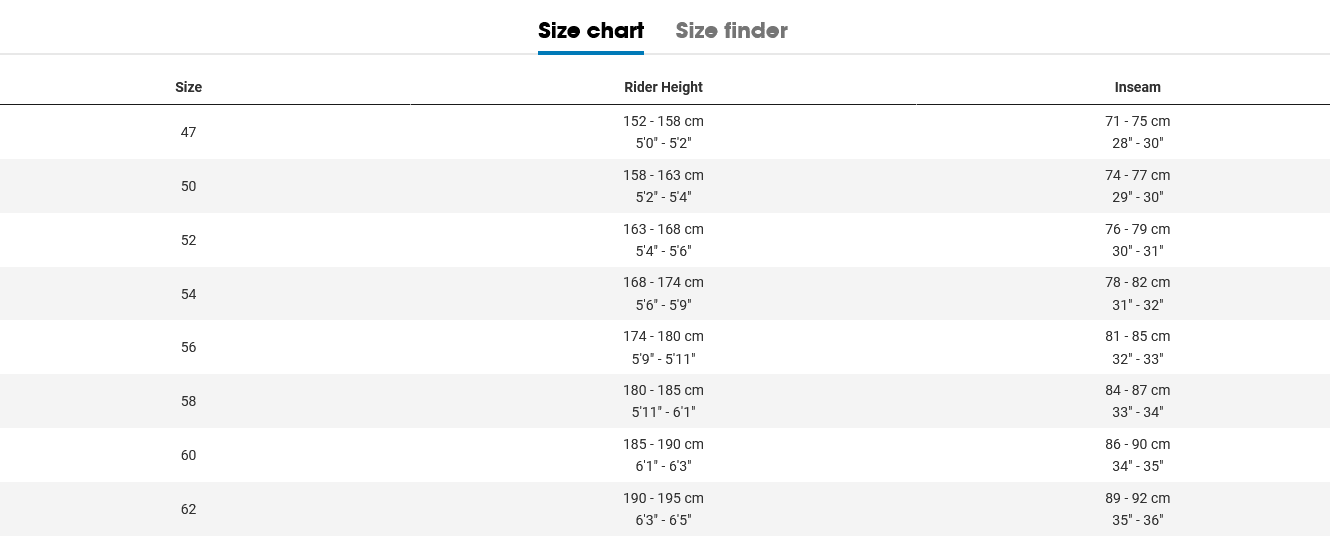The image size is (1330, 548).
Task: Select size 60 row label
Action: tap(188, 455)
